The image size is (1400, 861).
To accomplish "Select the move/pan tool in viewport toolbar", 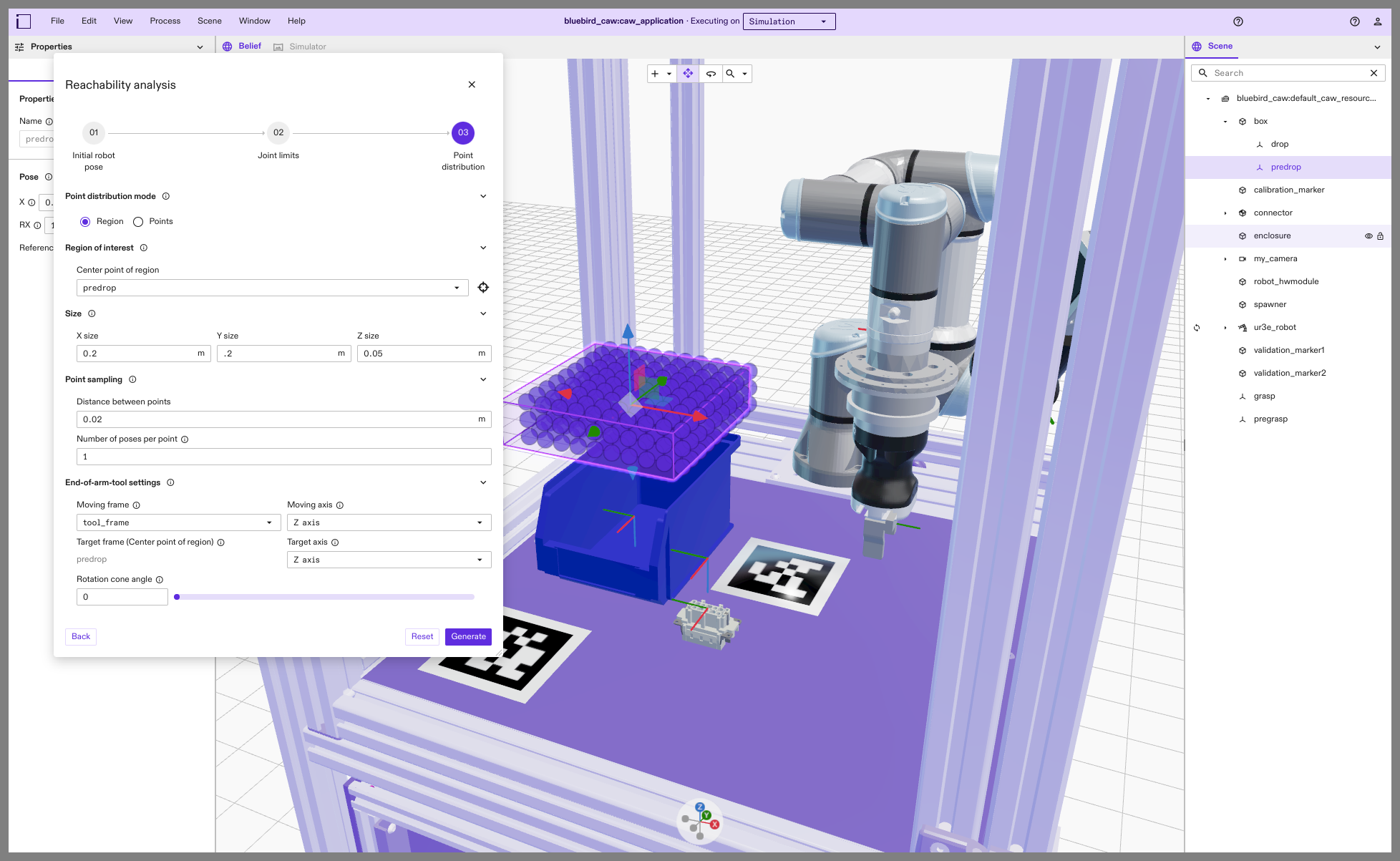I will click(688, 74).
